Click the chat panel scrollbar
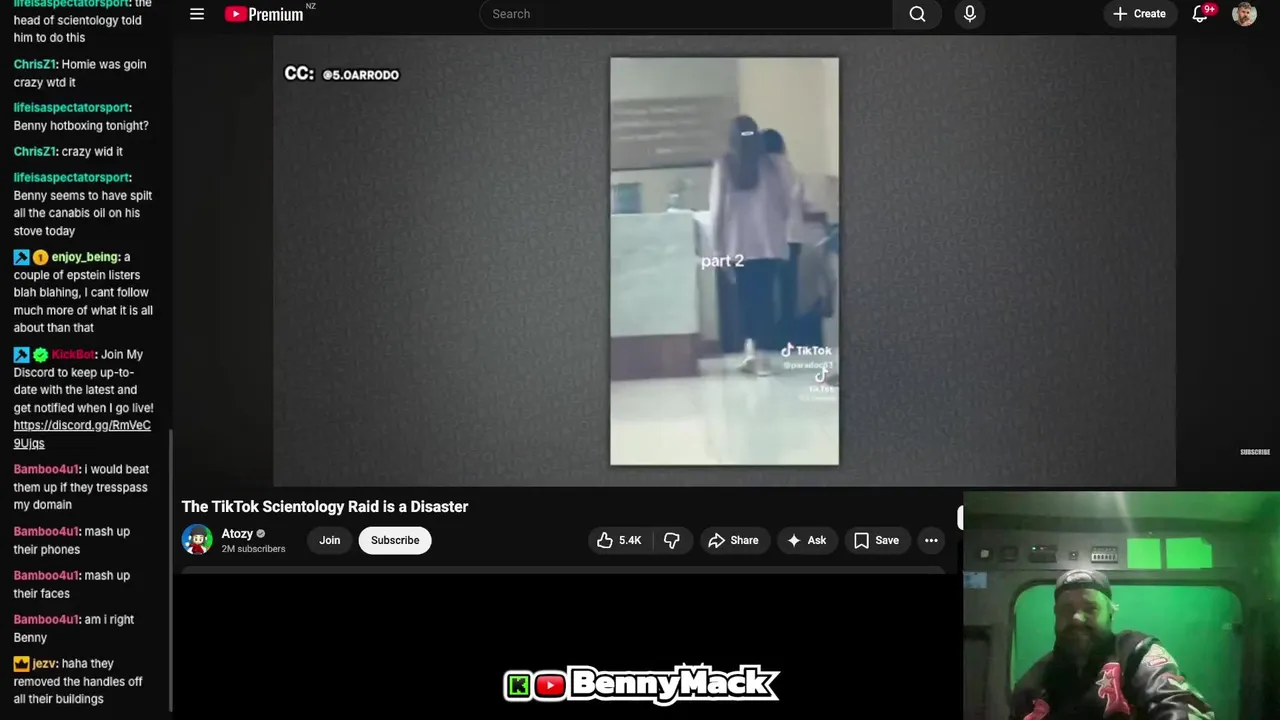This screenshot has width=1280, height=720. tap(170, 570)
